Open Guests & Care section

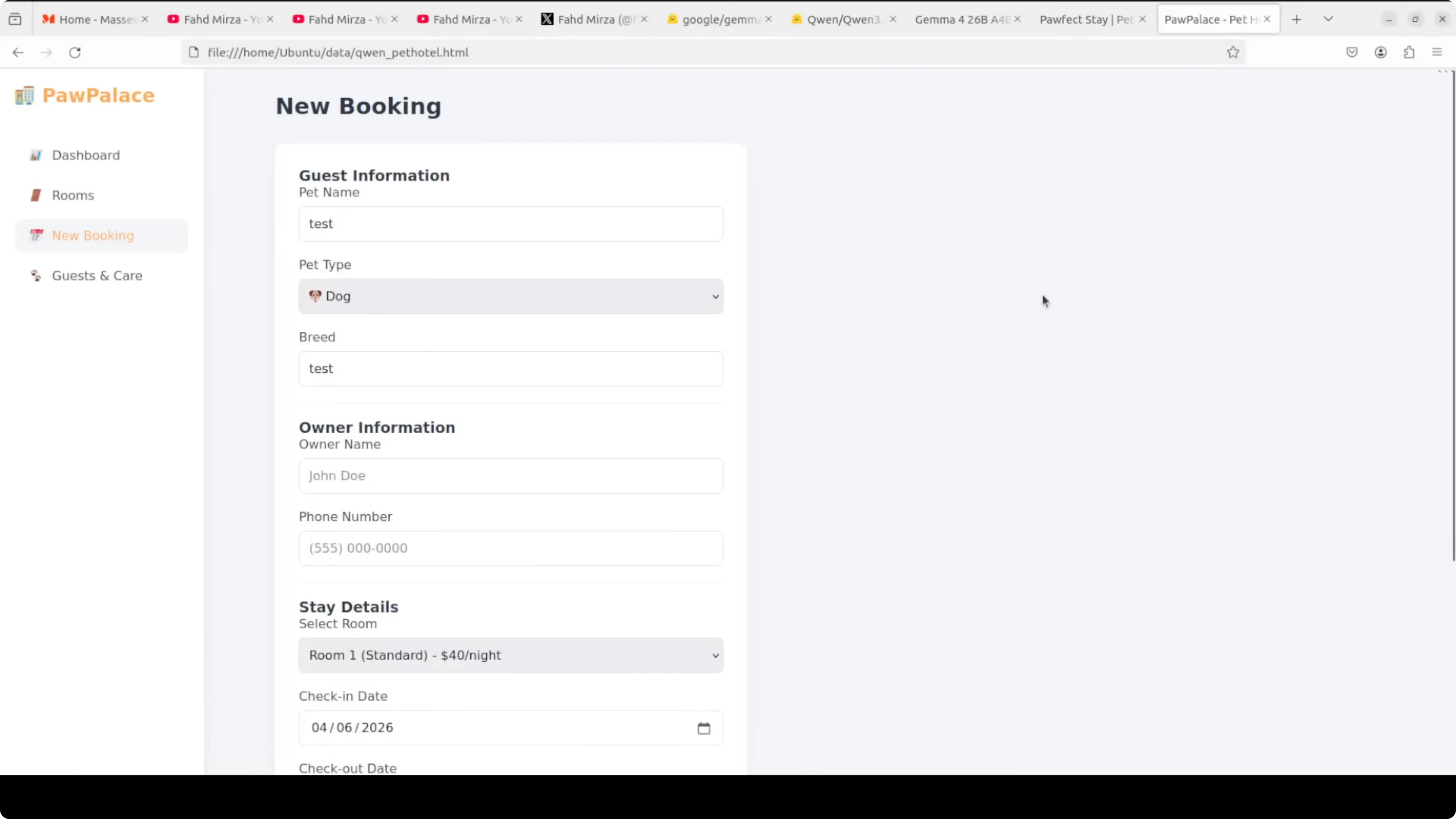pyautogui.click(x=97, y=276)
